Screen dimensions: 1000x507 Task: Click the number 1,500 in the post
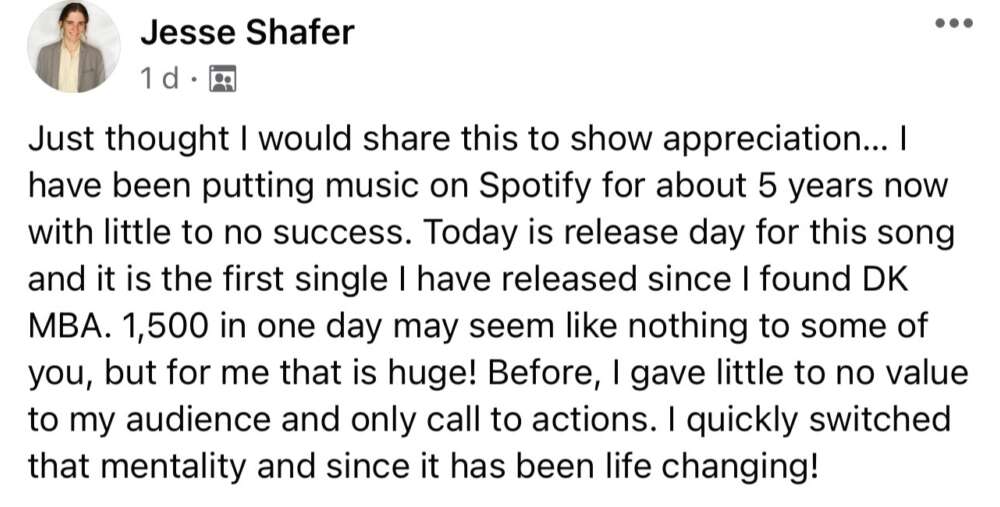[x=167, y=327]
